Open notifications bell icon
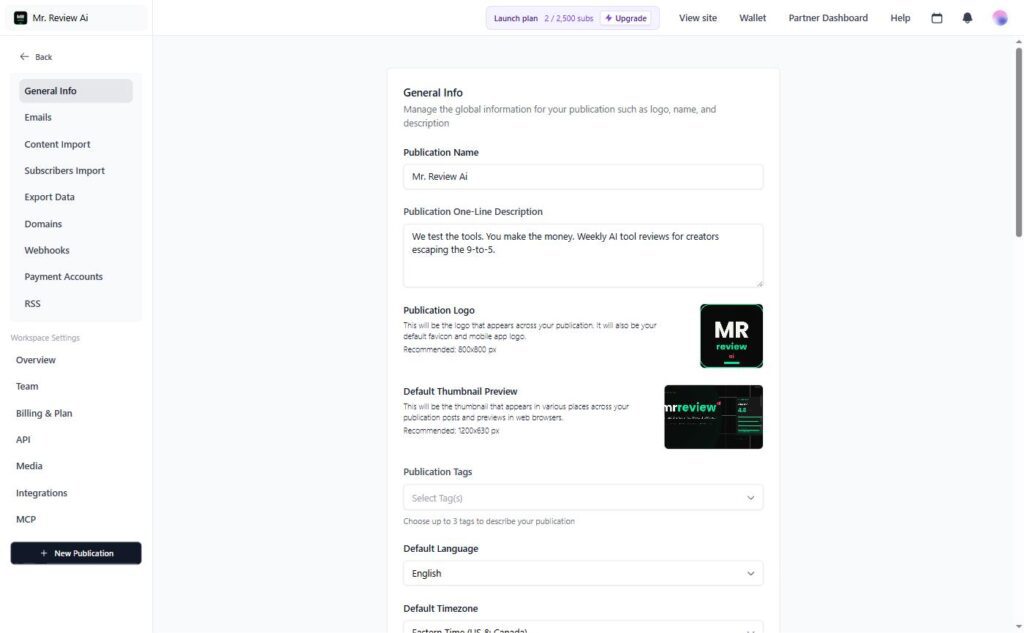1024x633 pixels. coord(967,18)
